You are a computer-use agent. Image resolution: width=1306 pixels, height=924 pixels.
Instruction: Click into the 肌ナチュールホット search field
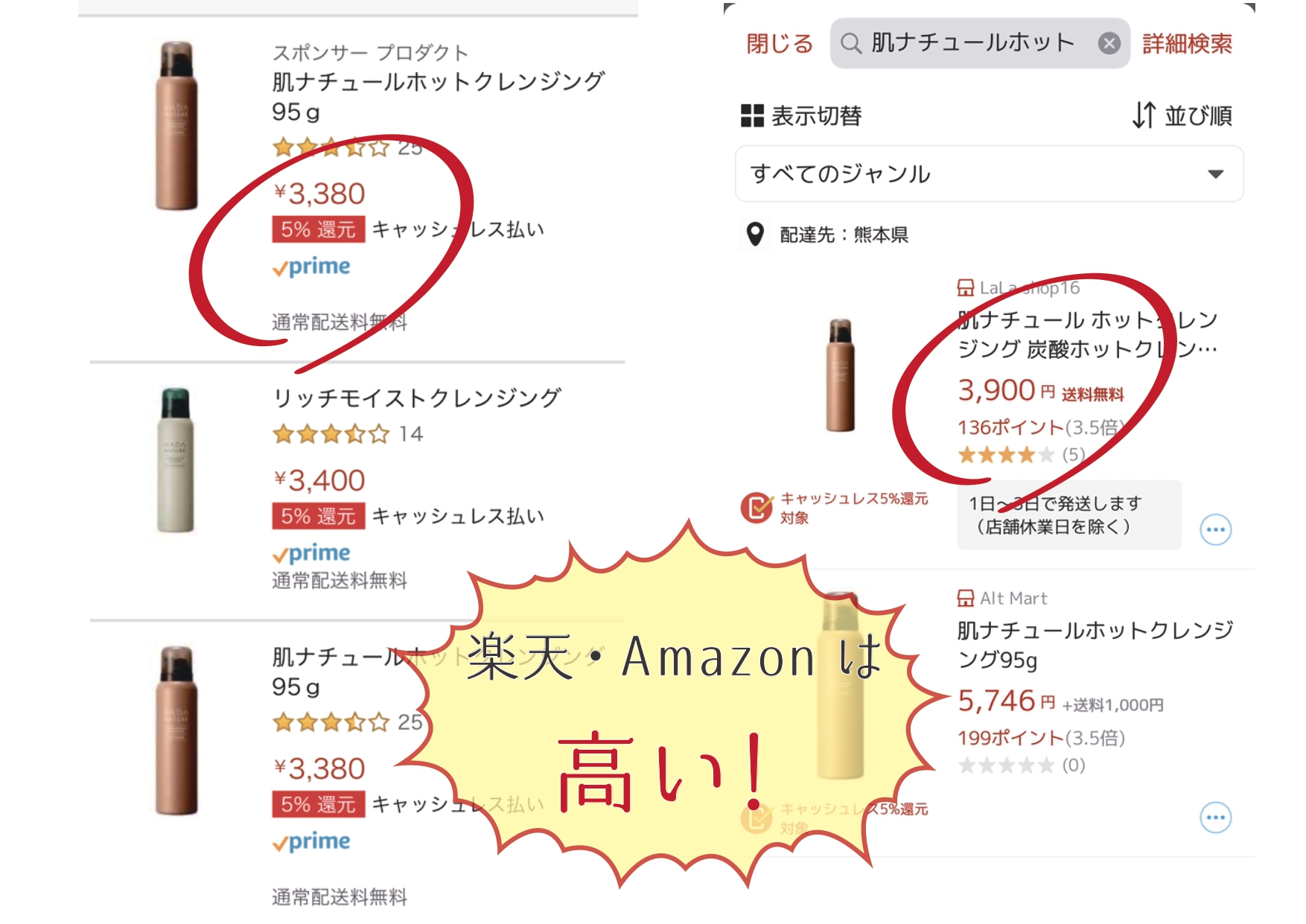click(x=980, y=43)
